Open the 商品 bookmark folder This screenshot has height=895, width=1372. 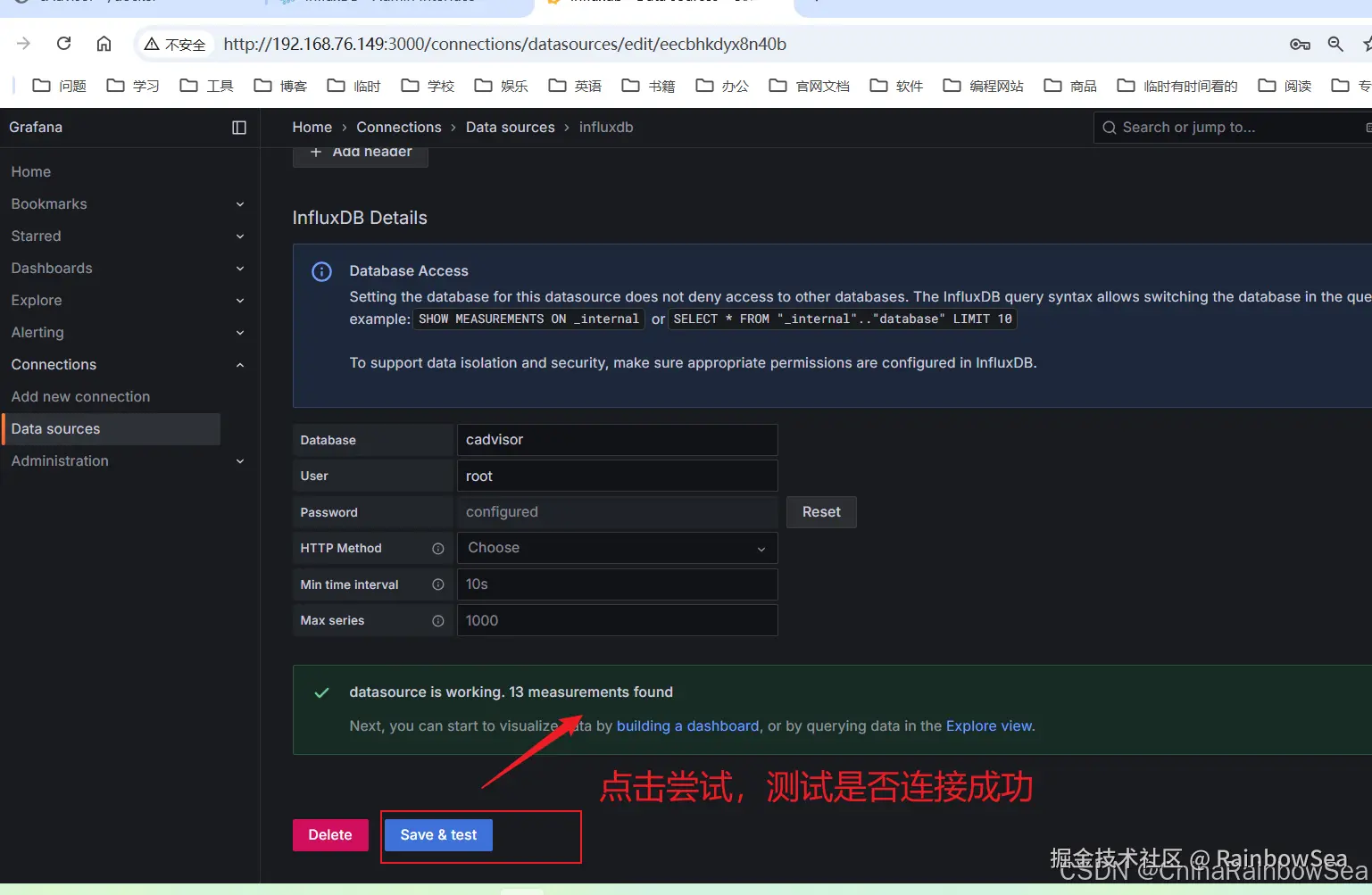click(1071, 86)
